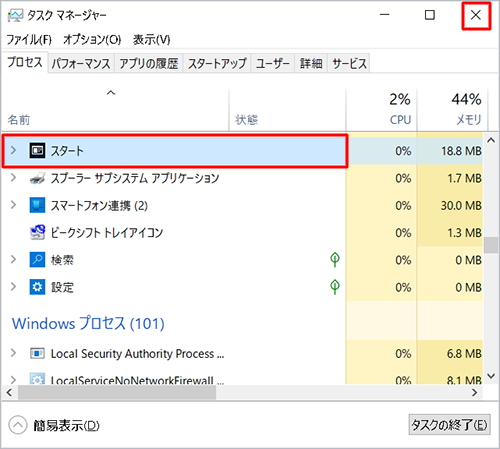
Task: Select the ピークシフト トレイアイコン row name
Action: tap(107, 233)
